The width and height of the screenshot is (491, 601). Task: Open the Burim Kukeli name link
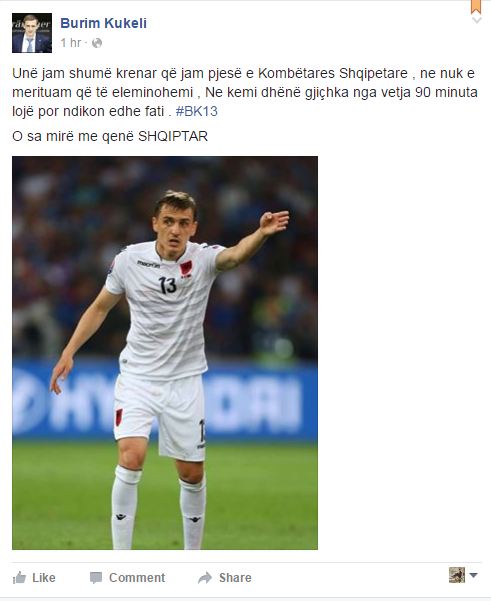(x=103, y=23)
